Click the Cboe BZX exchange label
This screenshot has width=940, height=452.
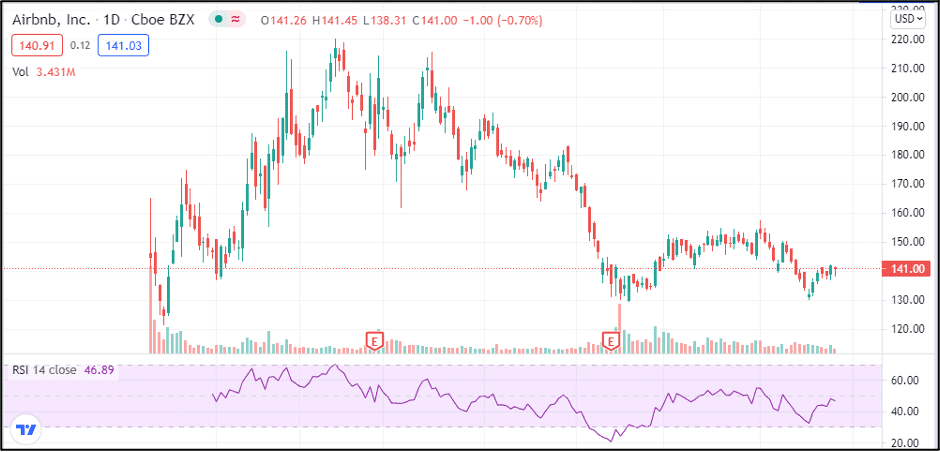[x=165, y=20]
